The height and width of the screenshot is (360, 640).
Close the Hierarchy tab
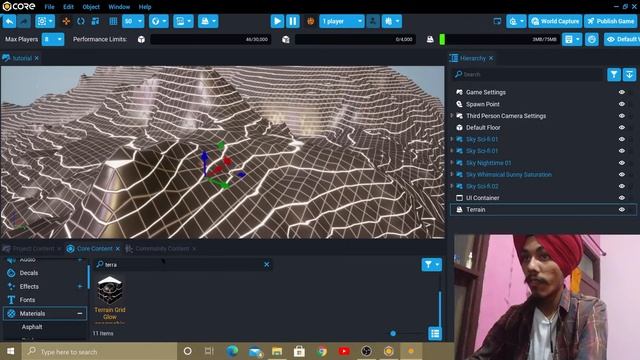(x=491, y=58)
